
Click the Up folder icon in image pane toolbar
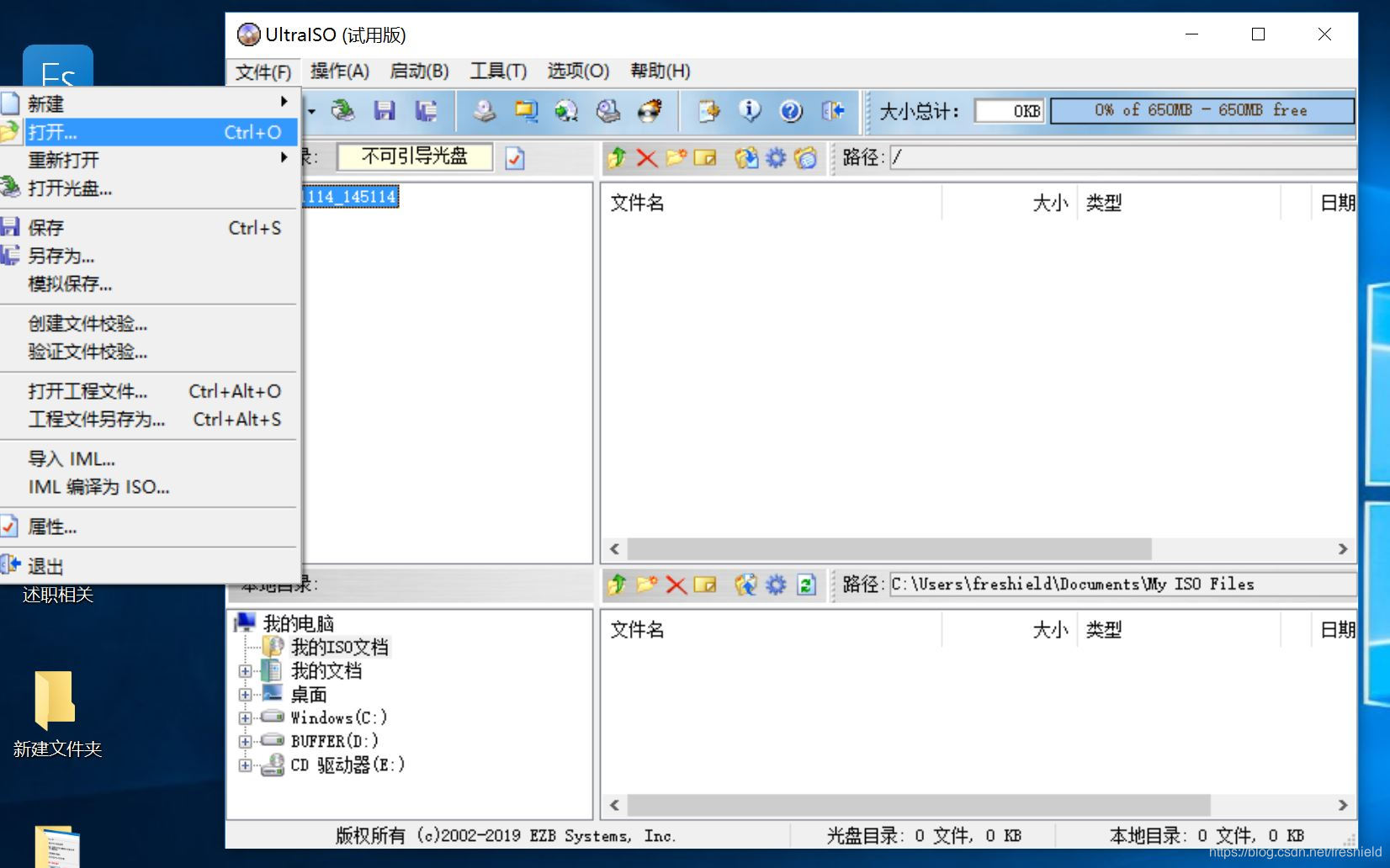click(x=618, y=157)
